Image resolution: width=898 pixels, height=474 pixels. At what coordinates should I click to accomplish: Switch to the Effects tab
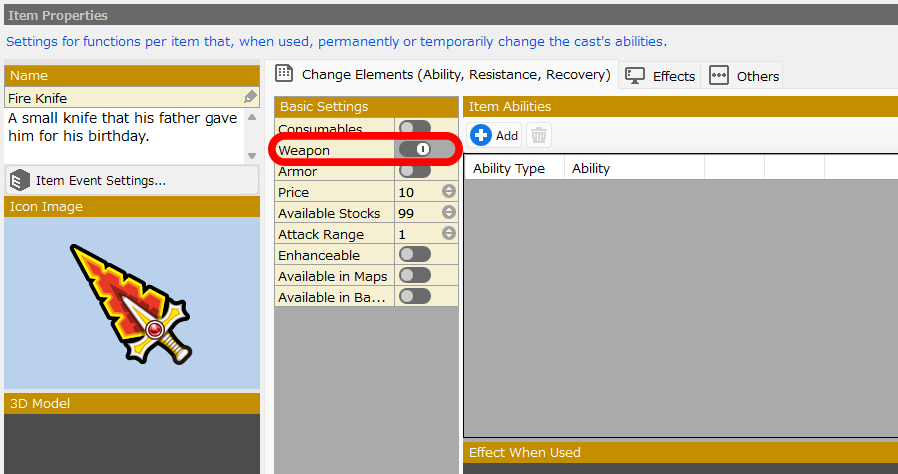pyautogui.click(x=661, y=76)
